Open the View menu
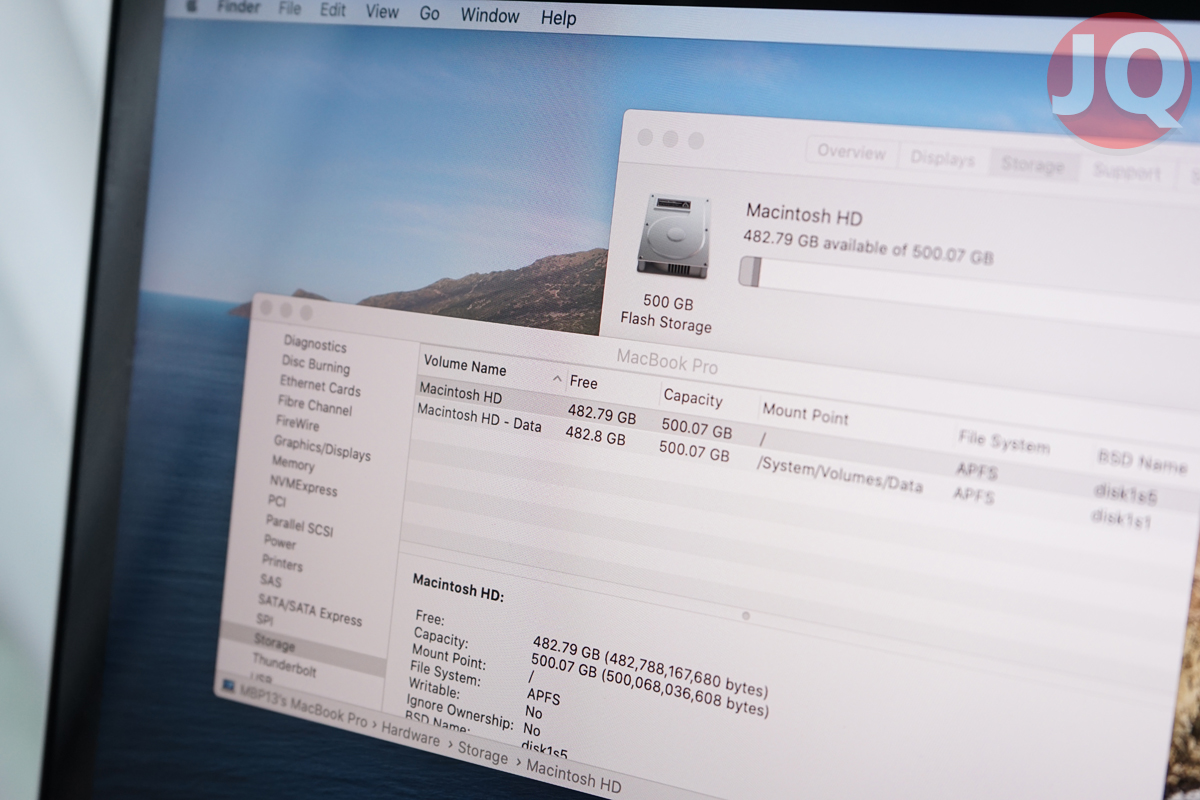Screen dimensions: 1200x800 pos(382,11)
